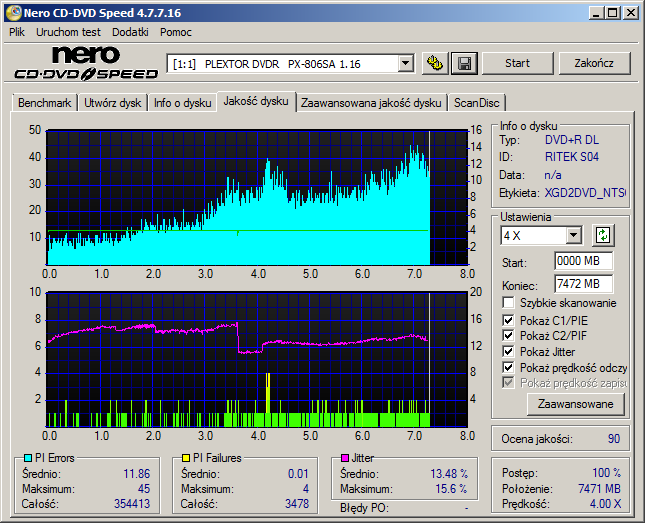Open the Dodatki menu
Screen dimensions: 645x523
point(130,32)
